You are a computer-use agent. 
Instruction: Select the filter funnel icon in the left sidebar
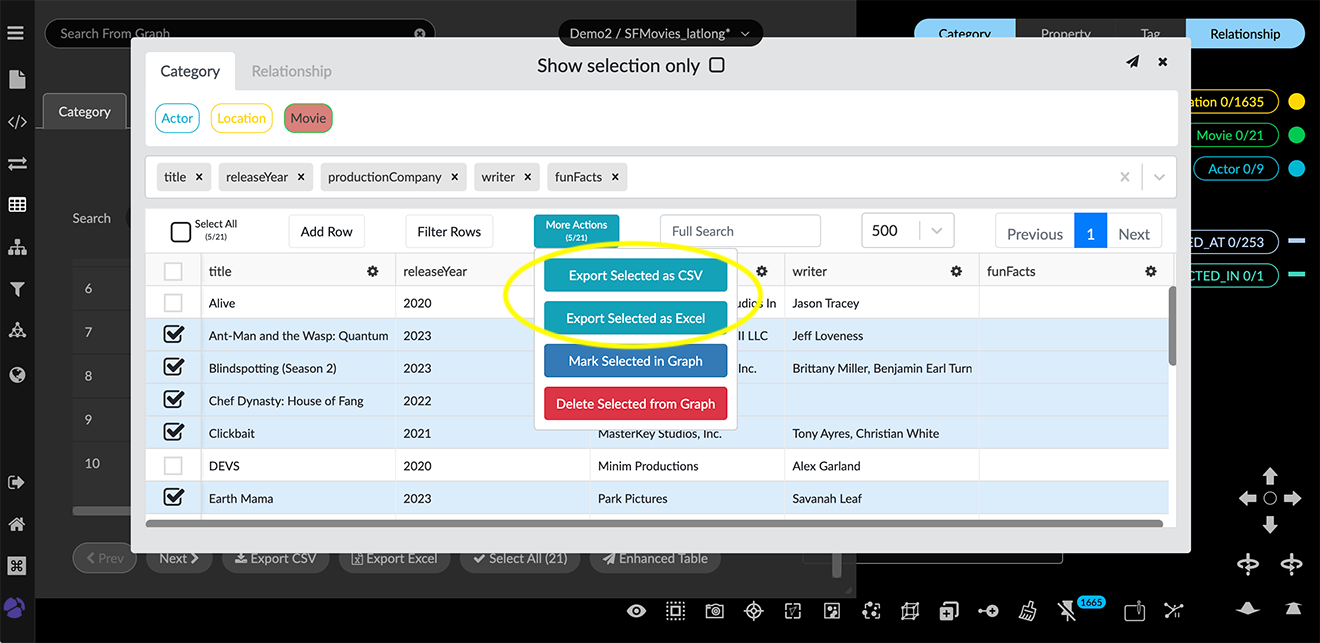pos(16,289)
